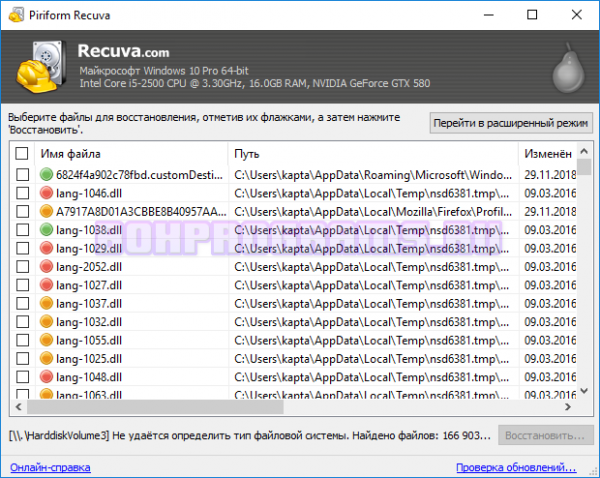Click the Piriform pear logo
The image size is (600, 478).
click(569, 68)
